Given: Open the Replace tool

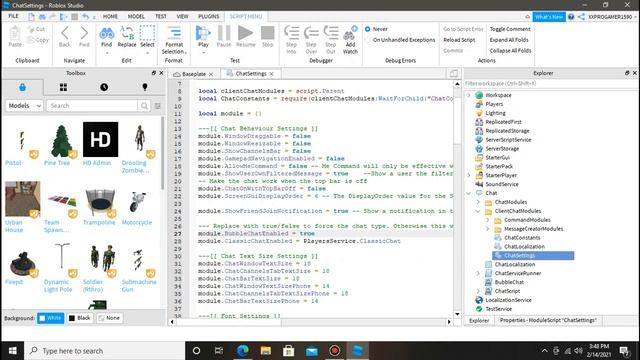Looking at the screenshot, I should pyautogui.click(x=127, y=33).
